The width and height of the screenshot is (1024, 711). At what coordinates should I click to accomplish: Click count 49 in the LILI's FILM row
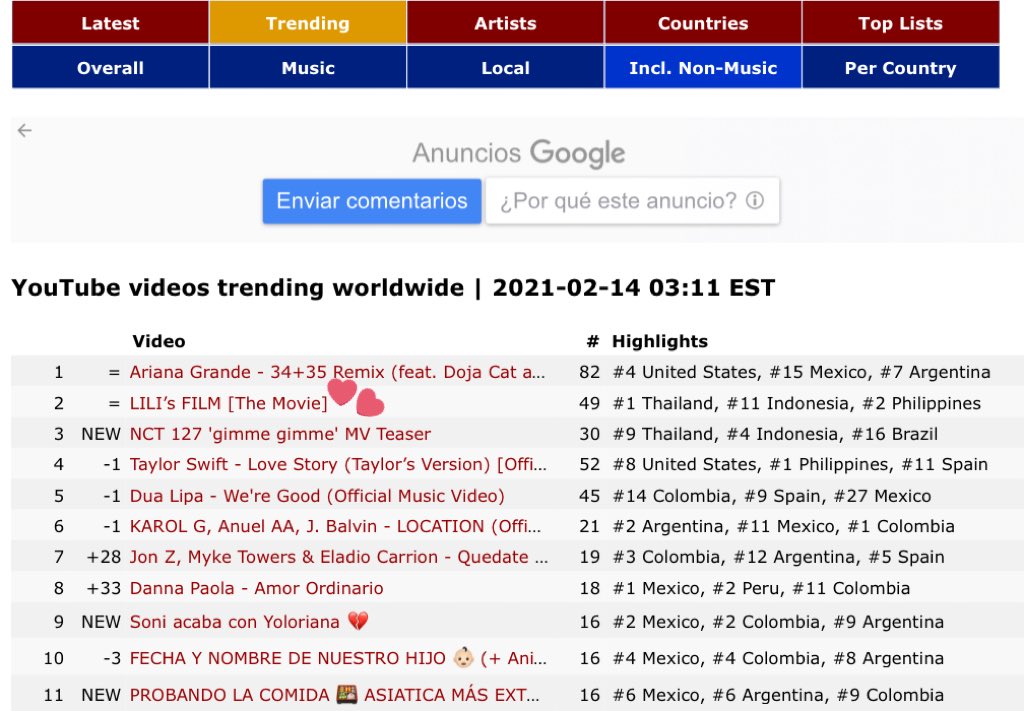589,403
